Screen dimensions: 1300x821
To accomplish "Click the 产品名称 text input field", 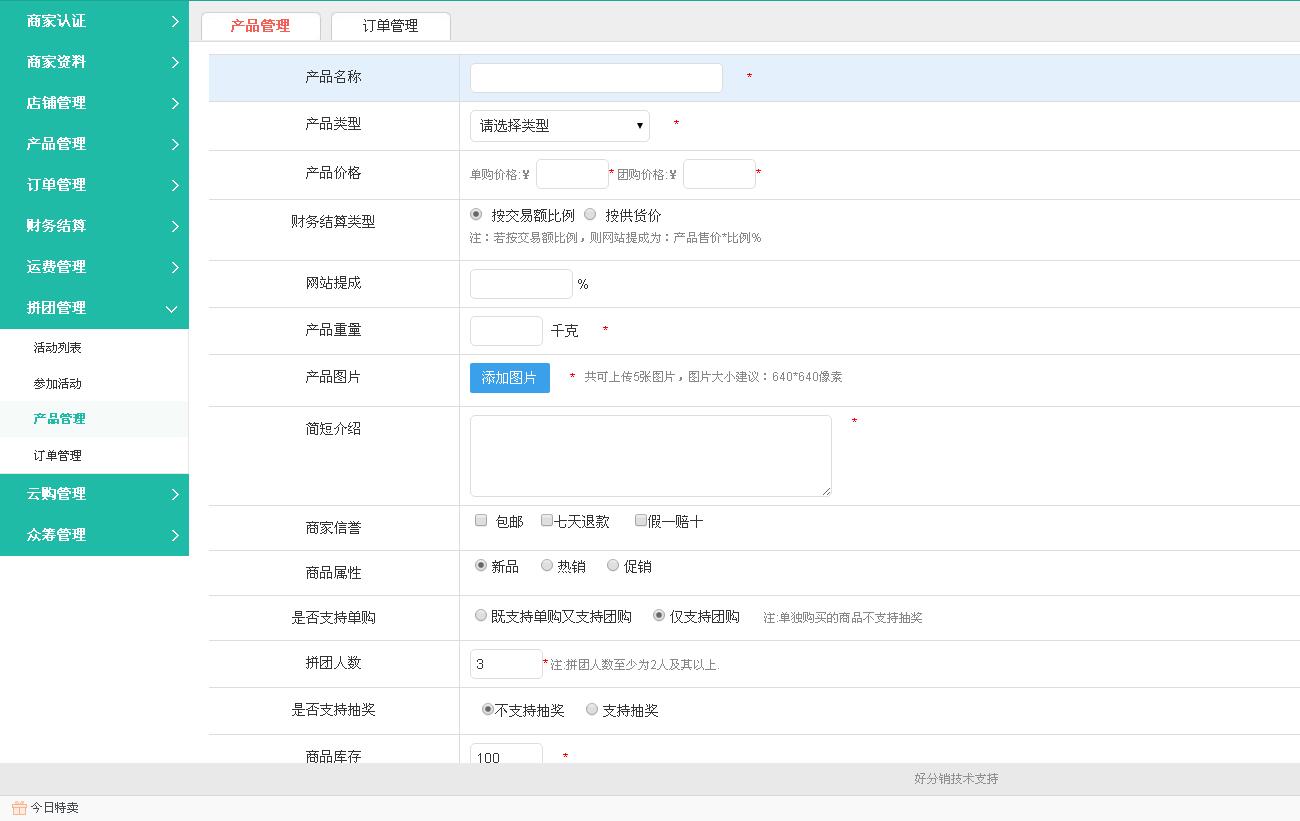I will coord(596,78).
